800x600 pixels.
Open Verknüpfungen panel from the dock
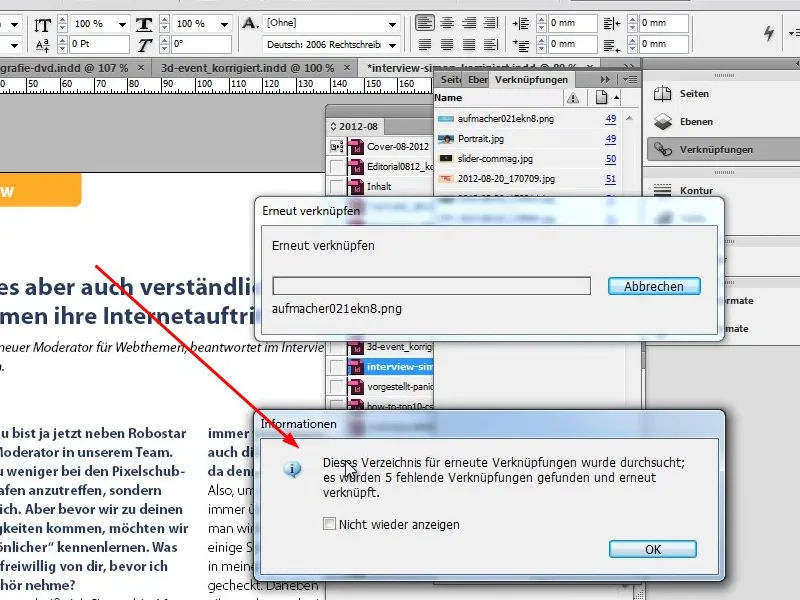tap(721, 149)
